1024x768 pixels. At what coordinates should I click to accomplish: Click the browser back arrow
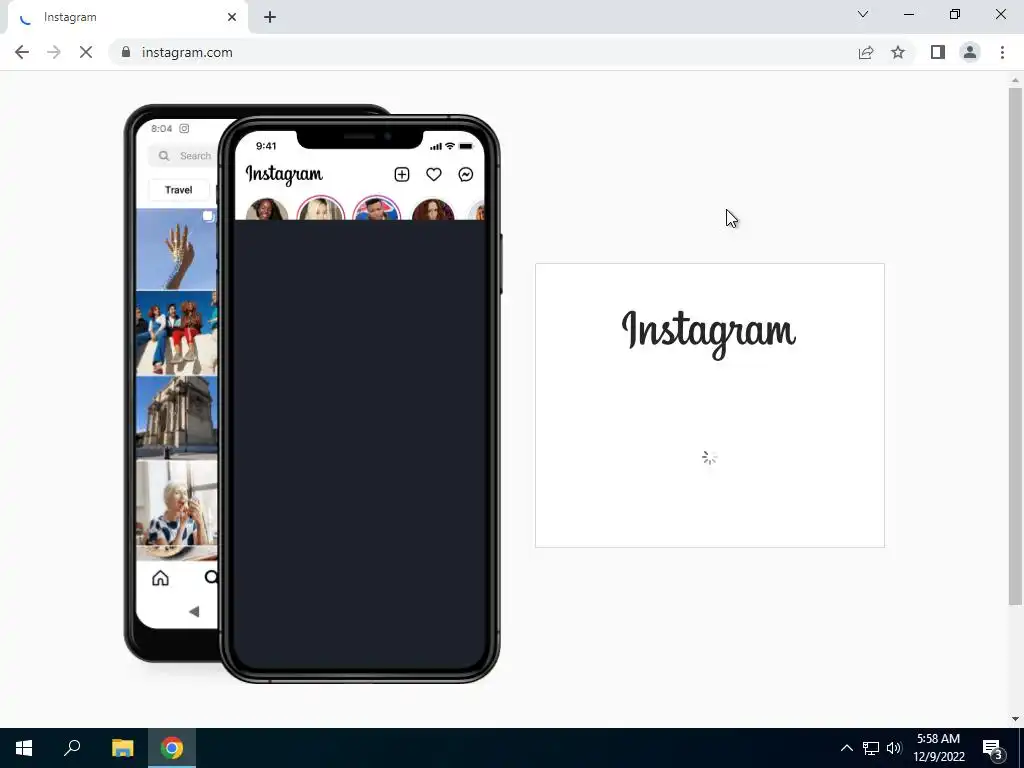[22, 52]
